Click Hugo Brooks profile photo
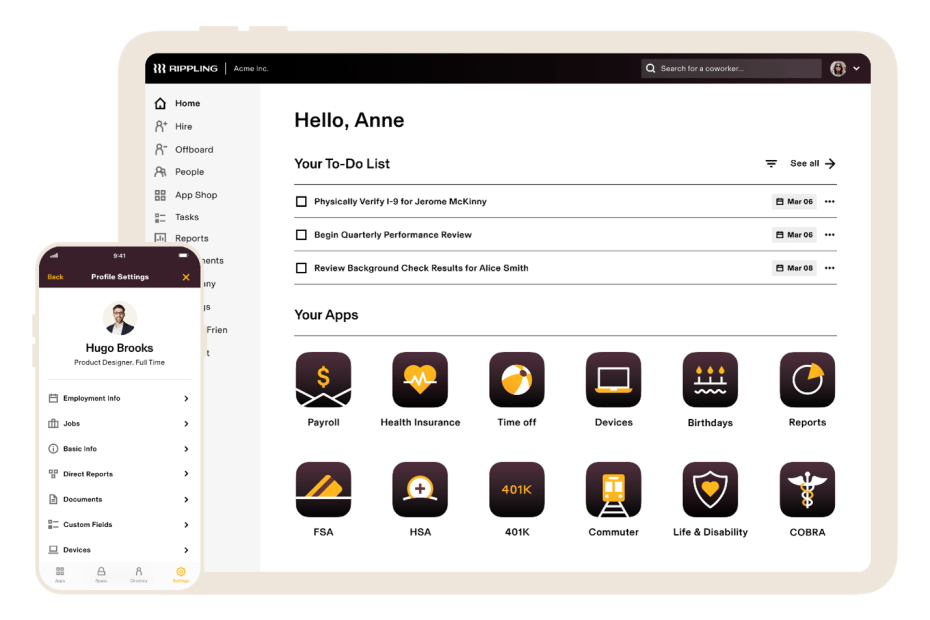The image size is (930, 620). [119, 319]
